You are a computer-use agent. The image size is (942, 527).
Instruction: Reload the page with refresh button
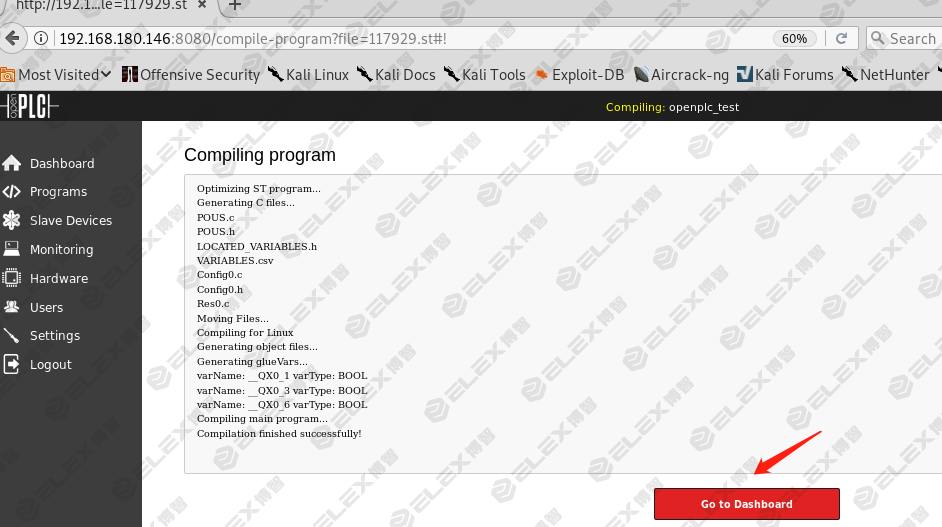[x=841, y=39]
